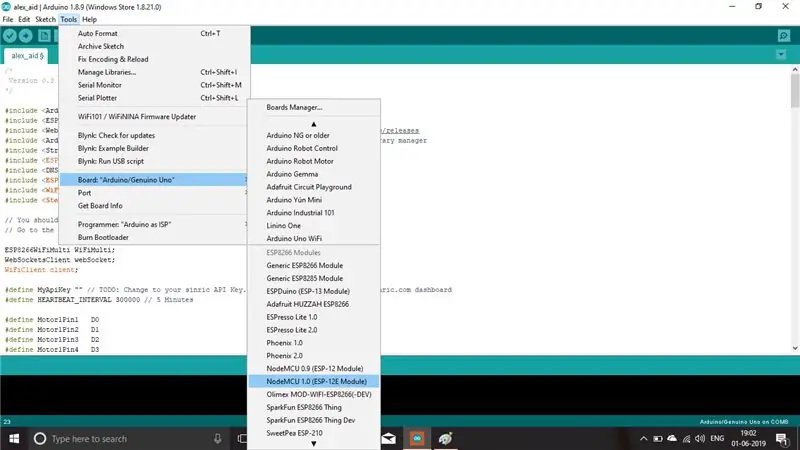800x450 pixels.
Task: Click the Arduino icon in taskbar
Action: 417,438
